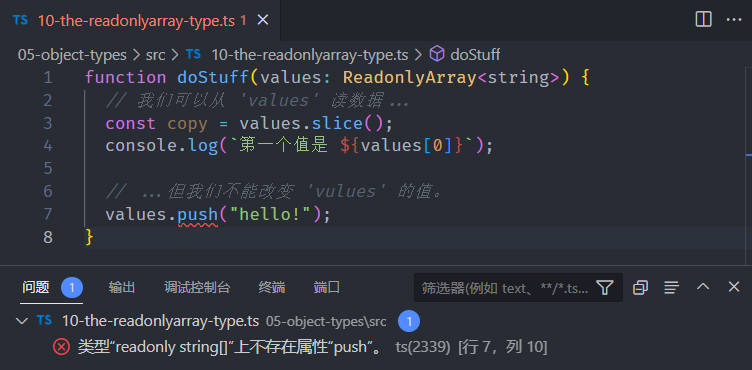Switch to the 端口 panel tab

(327, 287)
